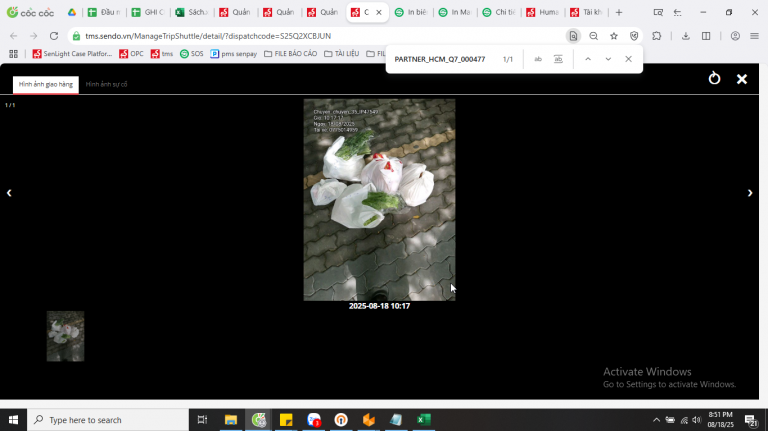
Task: Go forward in browser history
Action: point(33,36)
